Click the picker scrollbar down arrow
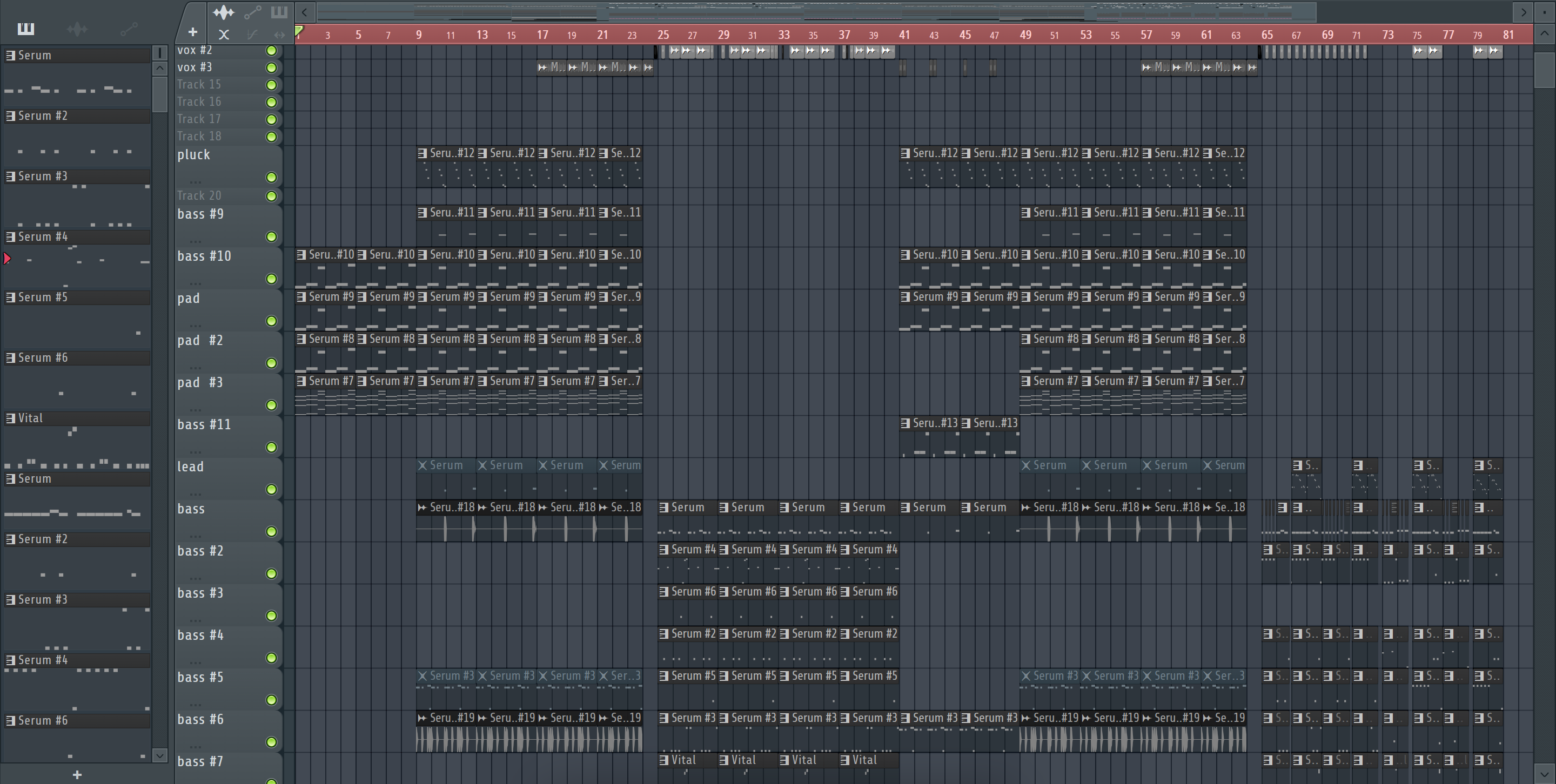 [160, 755]
